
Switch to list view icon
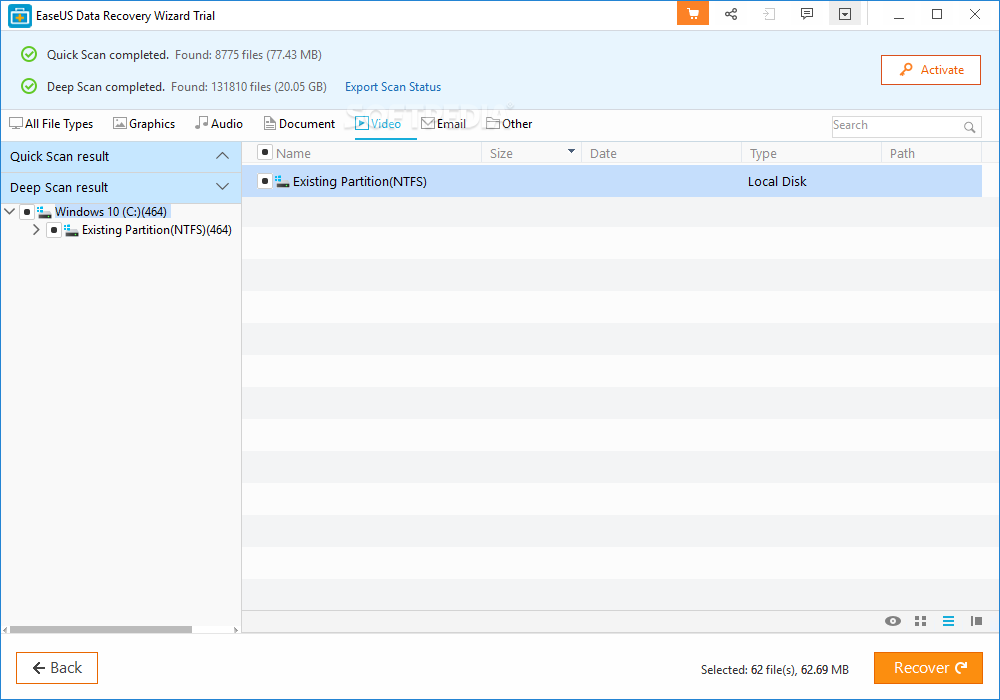coord(948,621)
